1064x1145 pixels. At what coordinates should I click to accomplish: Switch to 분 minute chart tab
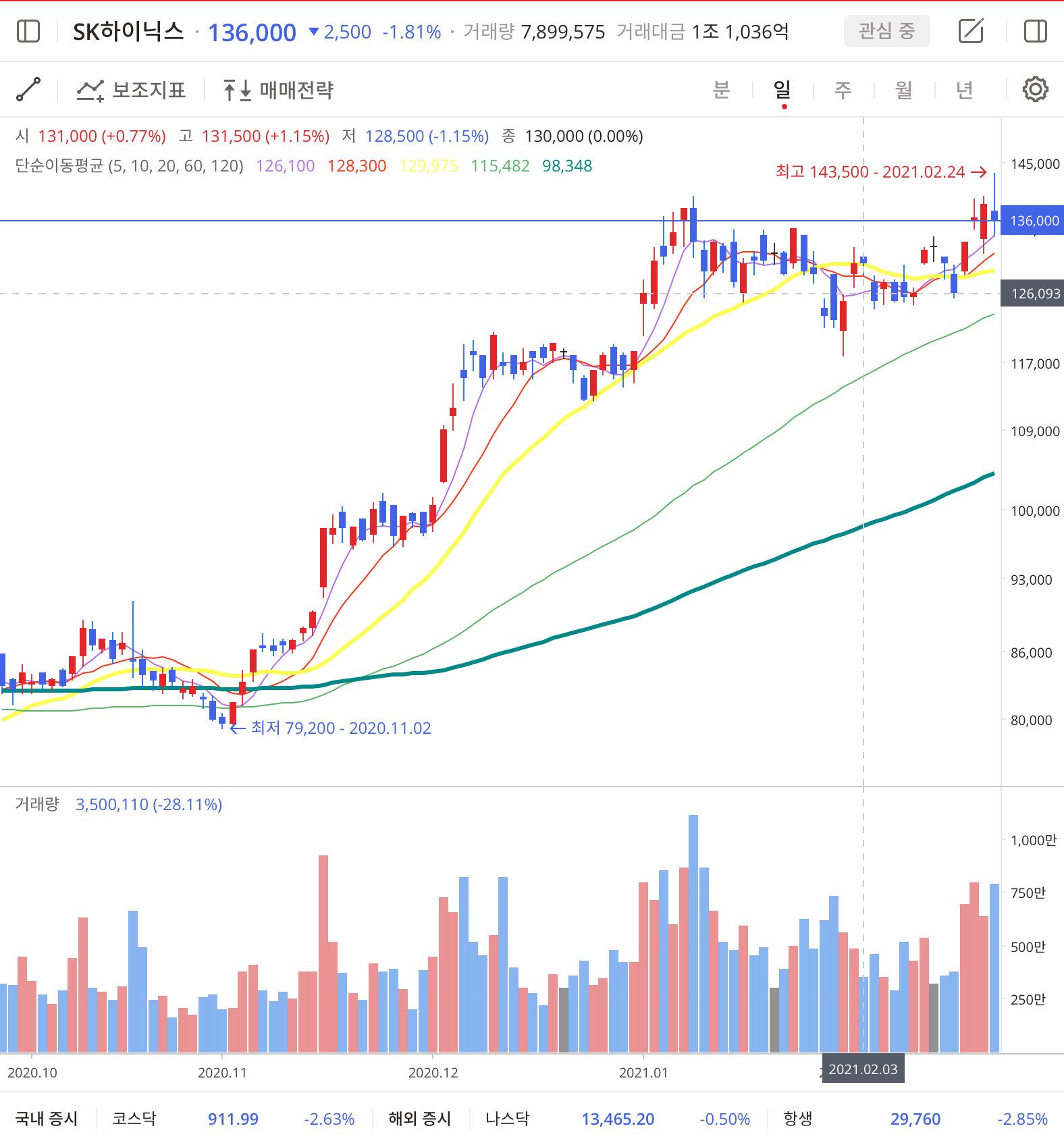point(722,89)
